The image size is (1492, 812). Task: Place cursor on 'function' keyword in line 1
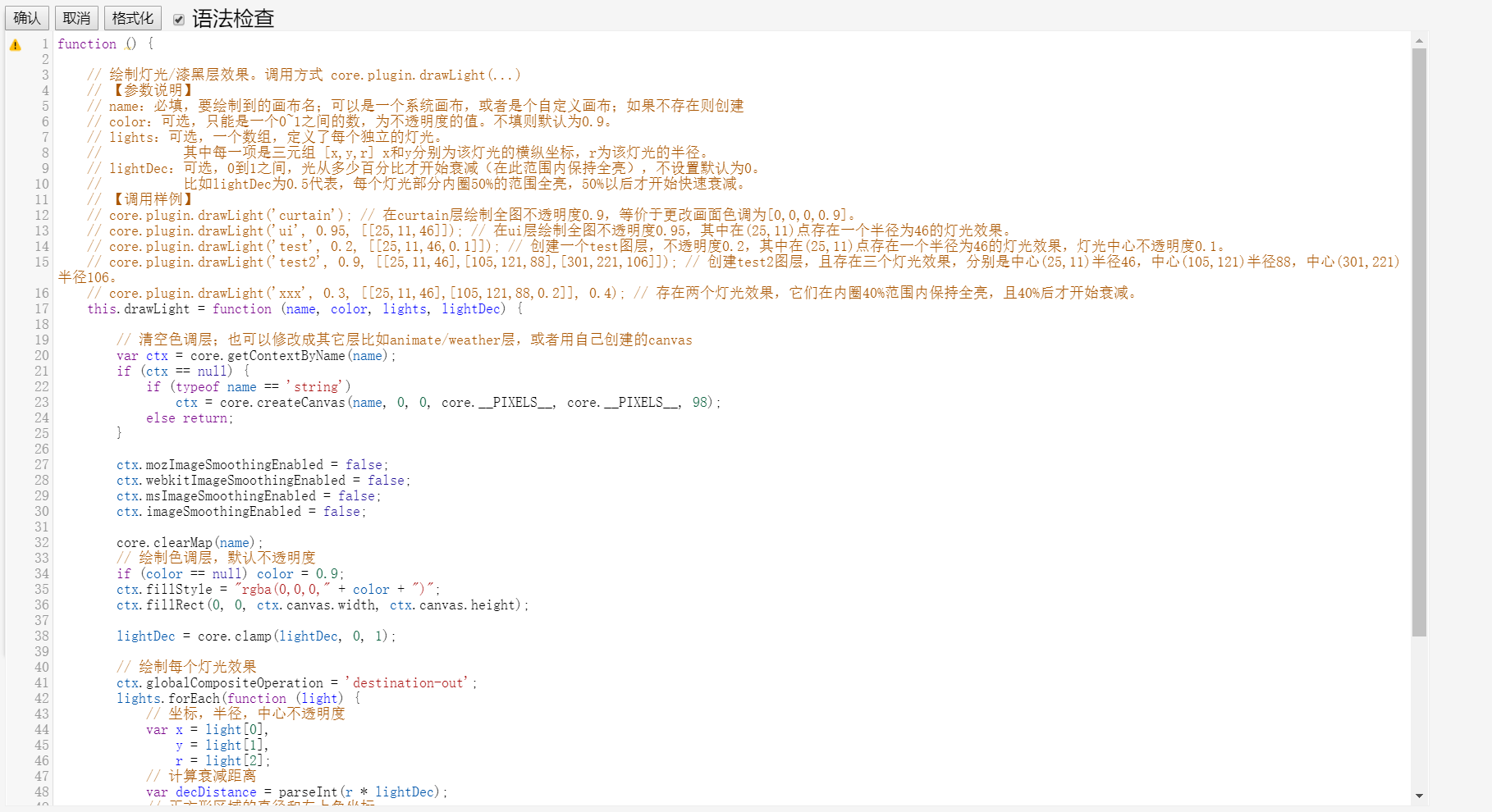point(86,44)
